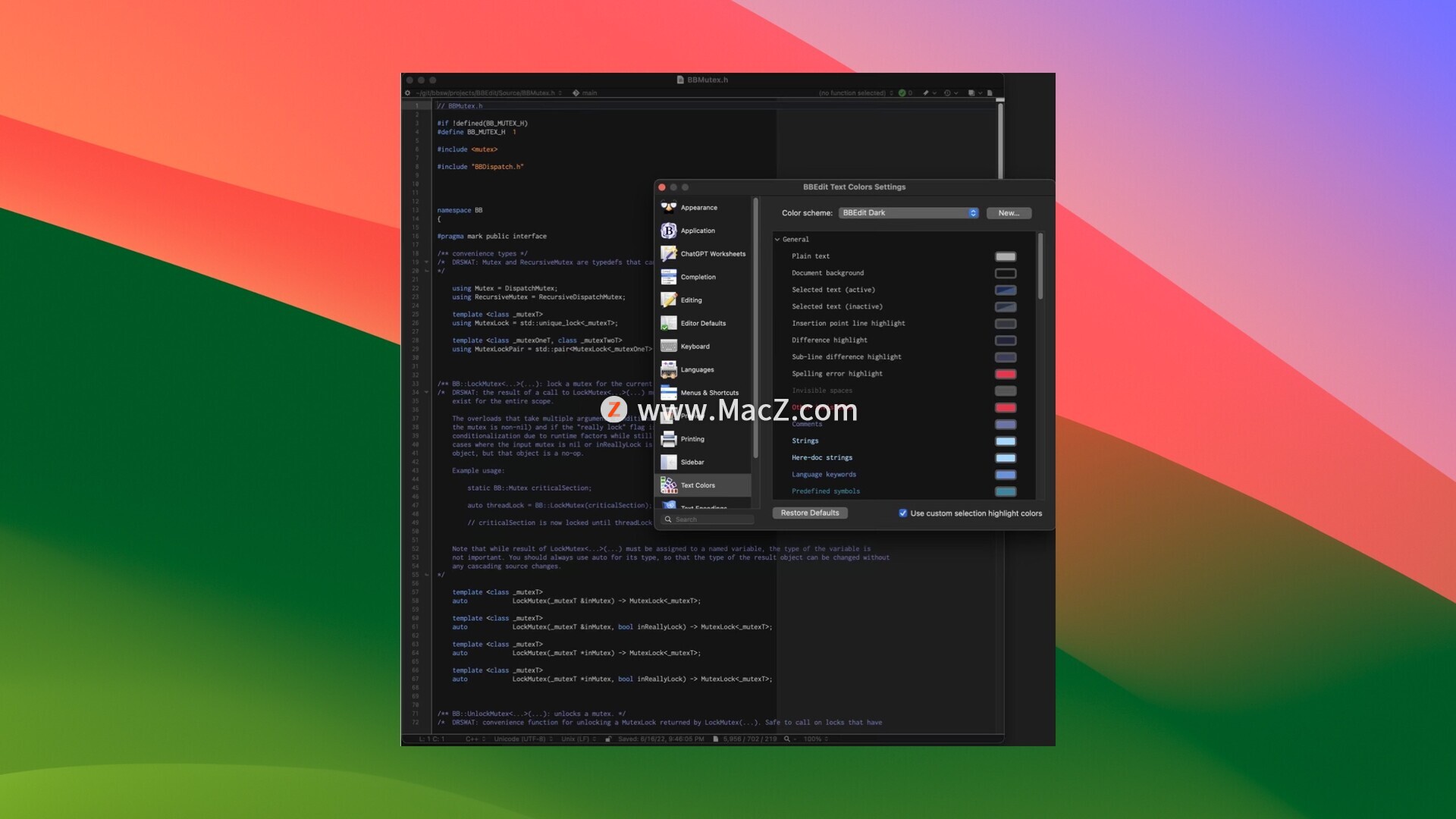Open the Editing pencil icon pane
The height and width of the screenshot is (819, 1456).
tap(668, 300)
